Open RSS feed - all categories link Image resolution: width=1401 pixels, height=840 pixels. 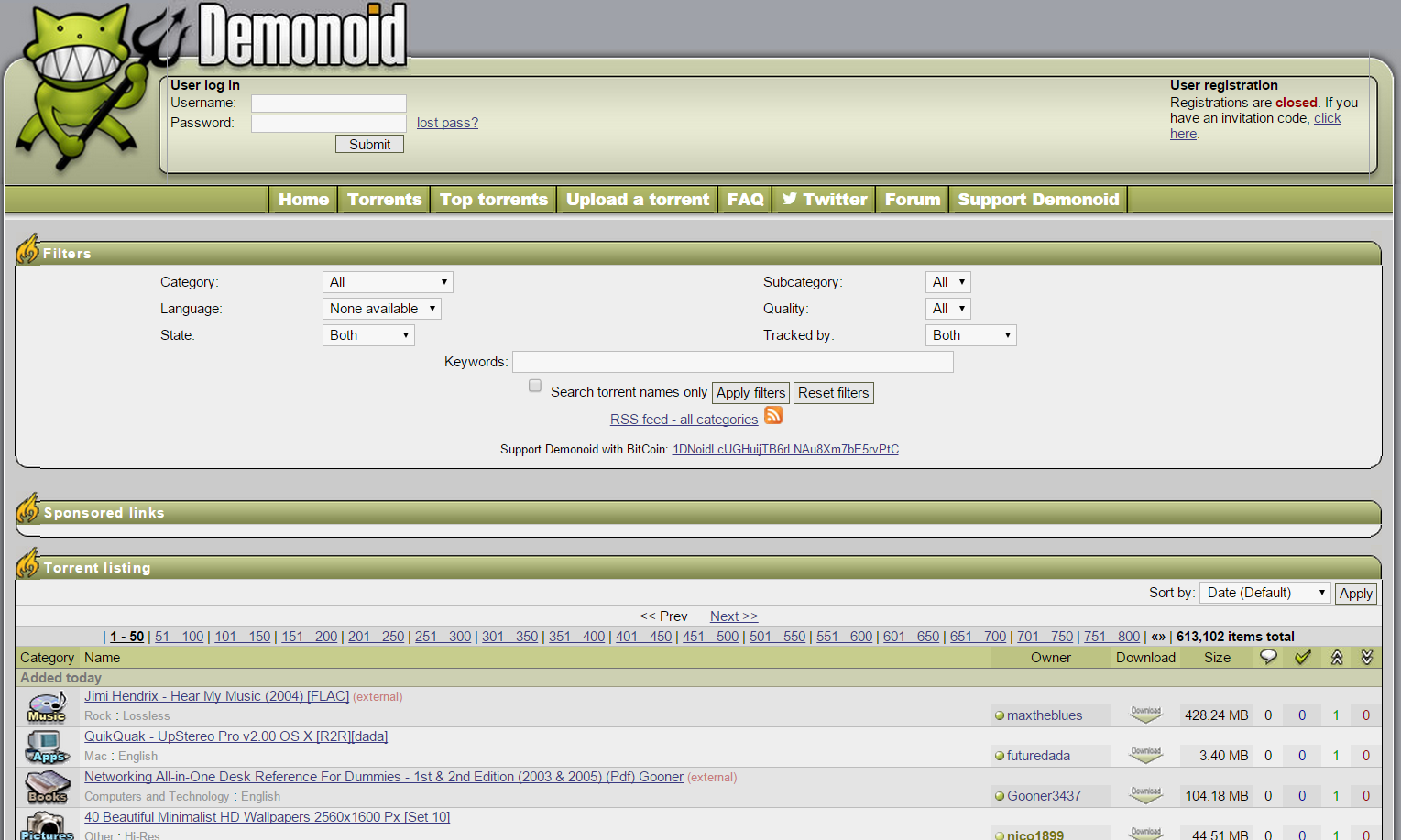click(684, 420)
